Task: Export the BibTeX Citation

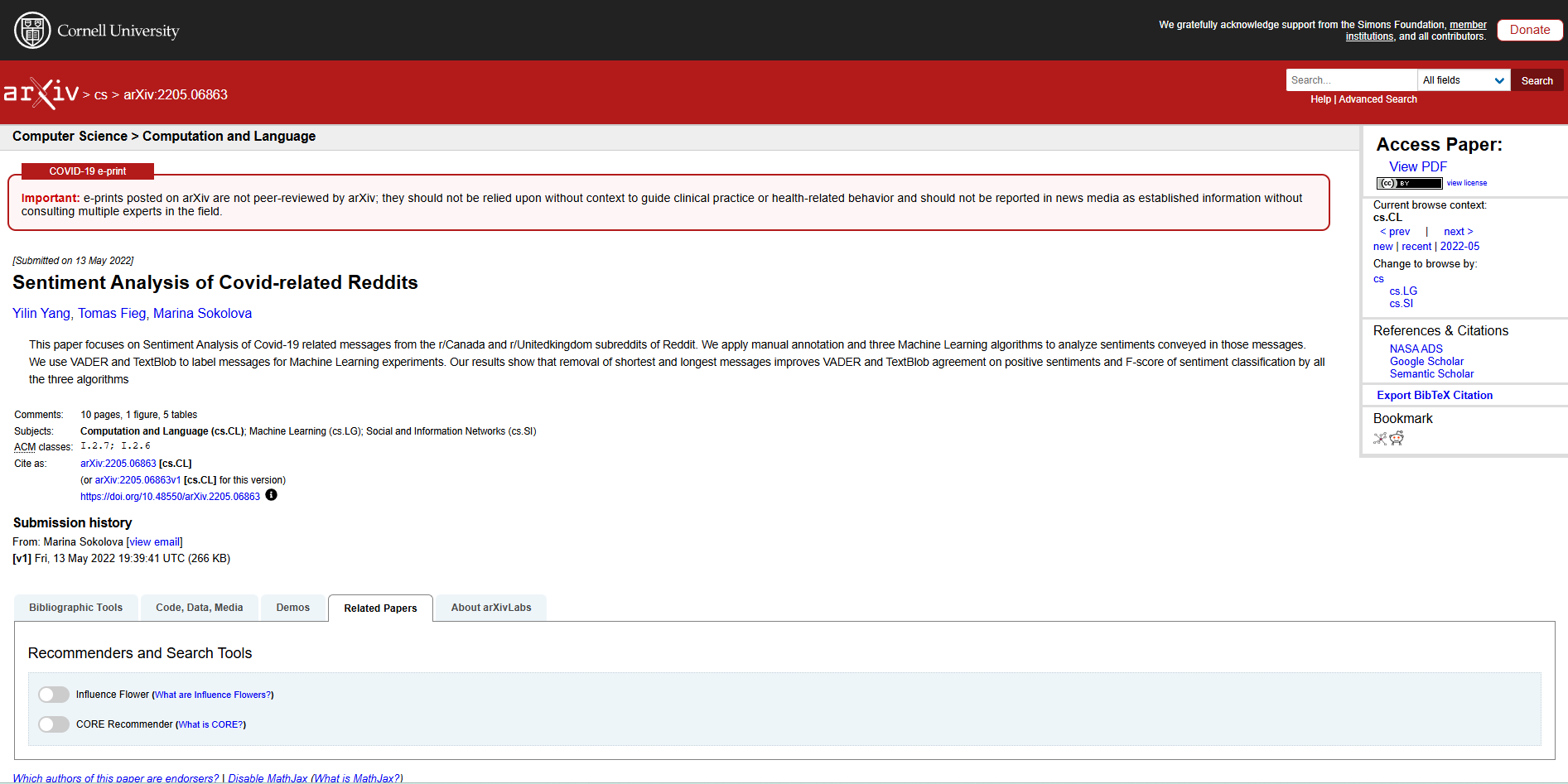Action: pos(1434,395)
